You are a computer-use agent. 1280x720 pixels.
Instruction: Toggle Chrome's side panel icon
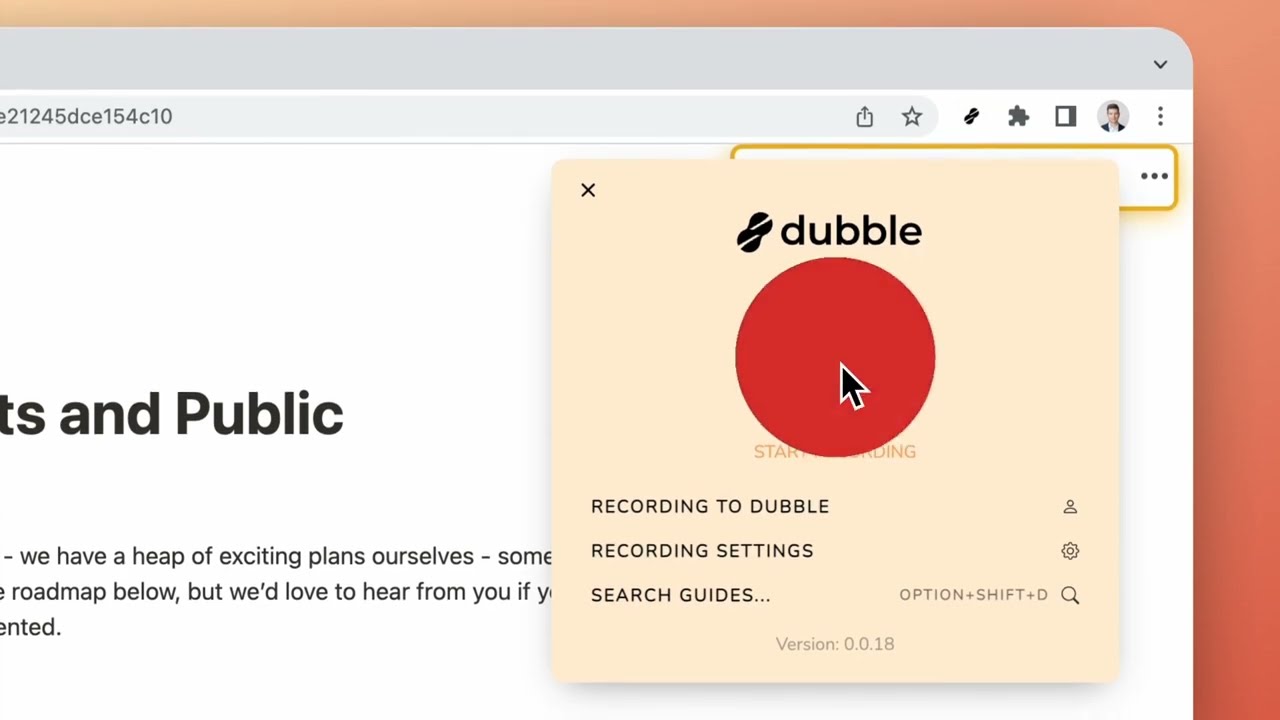[1065, 117]
